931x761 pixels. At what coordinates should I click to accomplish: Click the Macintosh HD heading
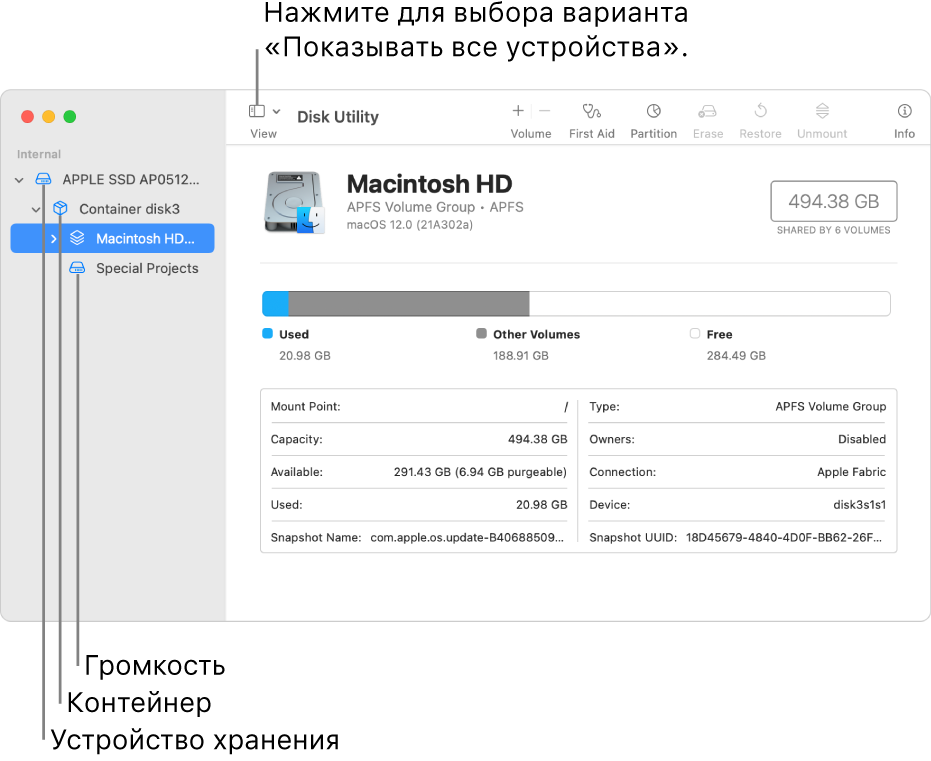point(429,184)
